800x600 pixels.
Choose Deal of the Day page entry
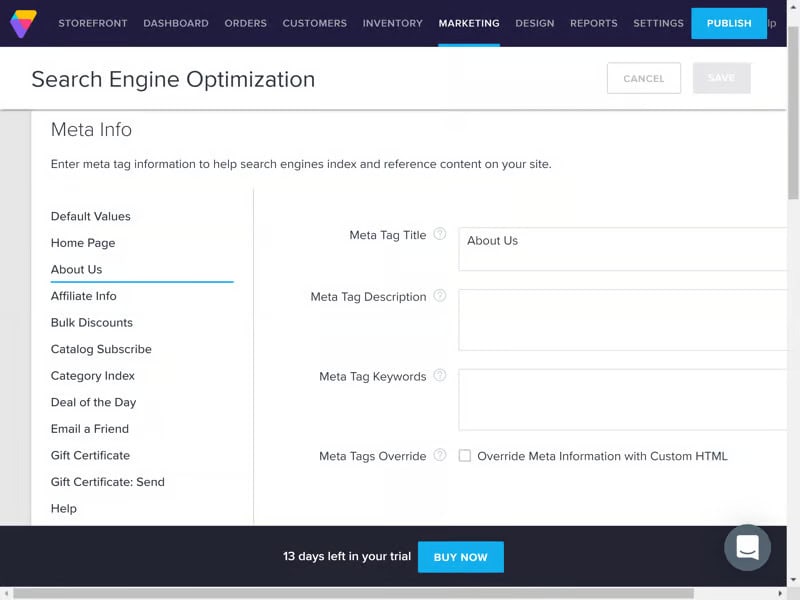(x=93, y=402)
